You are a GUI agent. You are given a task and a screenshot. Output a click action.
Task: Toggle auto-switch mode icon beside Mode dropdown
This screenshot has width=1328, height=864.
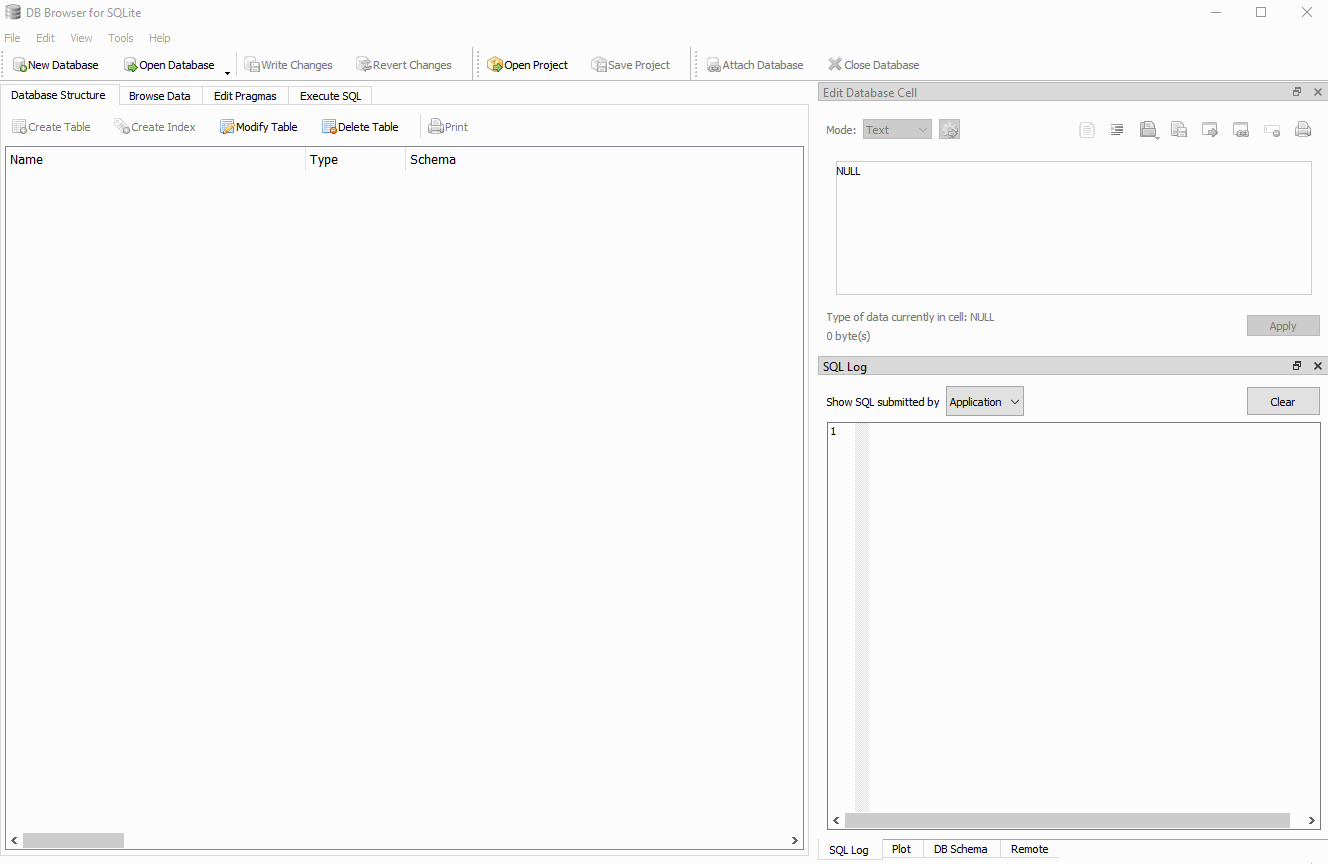pos(950,130)
